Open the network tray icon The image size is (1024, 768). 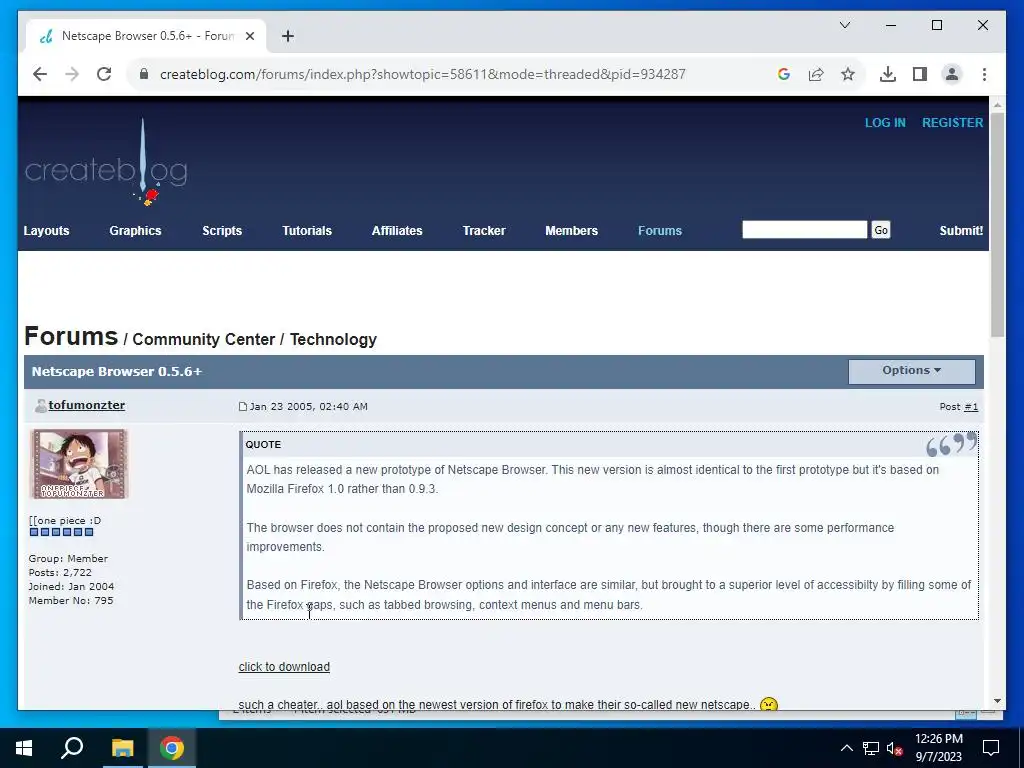(x=871, y=748)
